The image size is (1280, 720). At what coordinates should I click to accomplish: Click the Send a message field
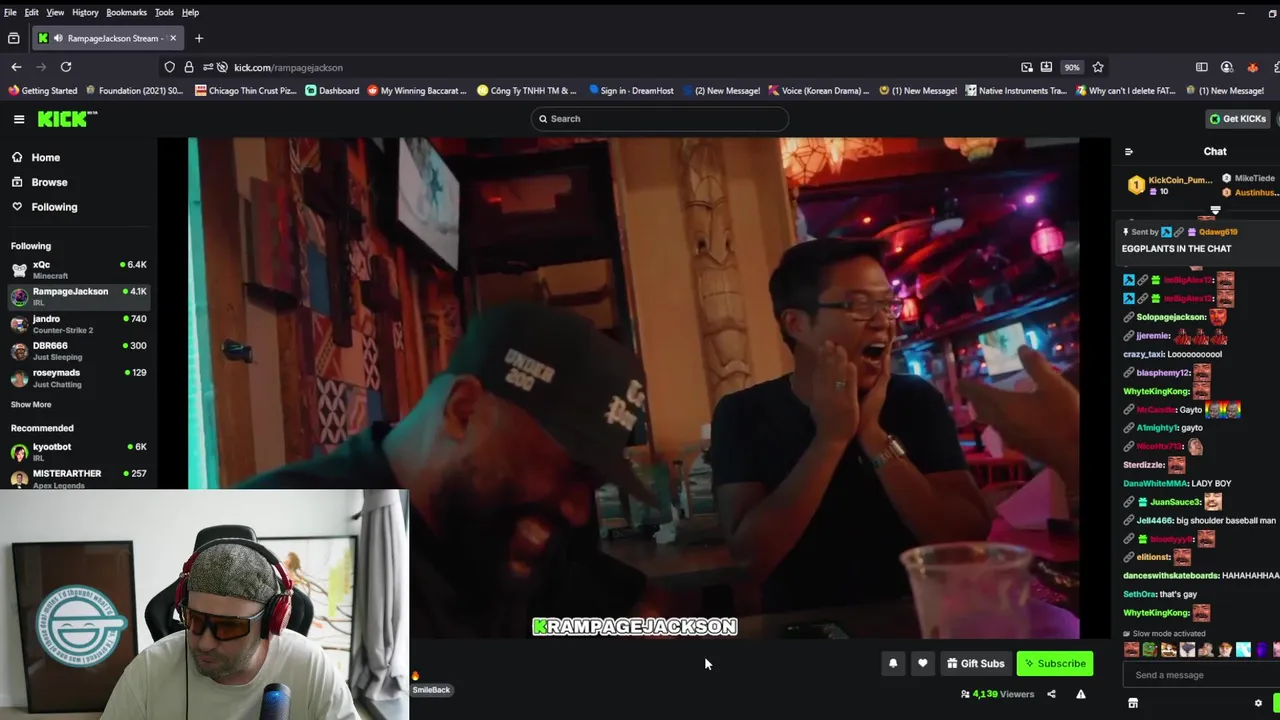1200,675
